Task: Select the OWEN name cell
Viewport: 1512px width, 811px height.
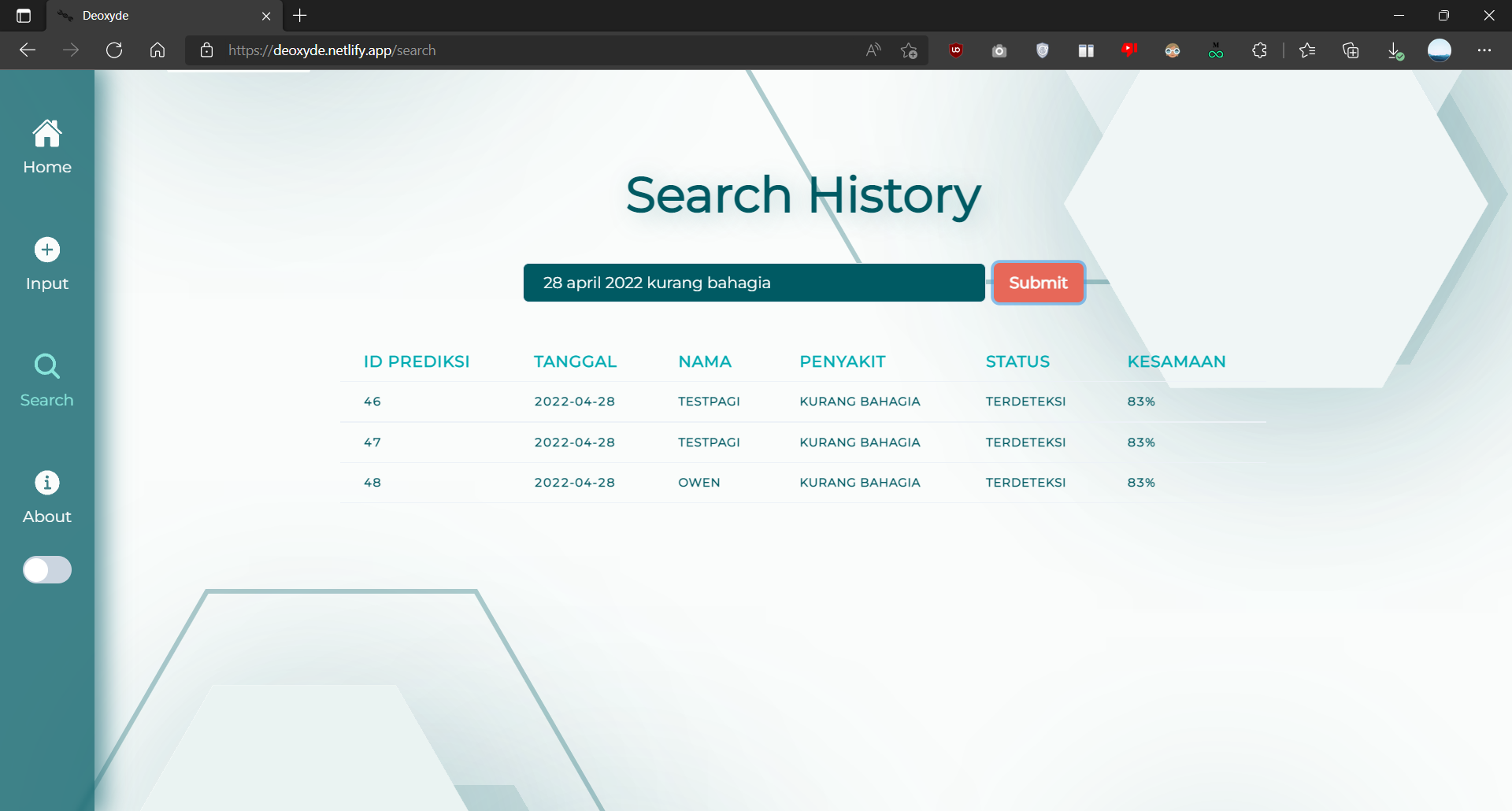Action: coord(699,483)
